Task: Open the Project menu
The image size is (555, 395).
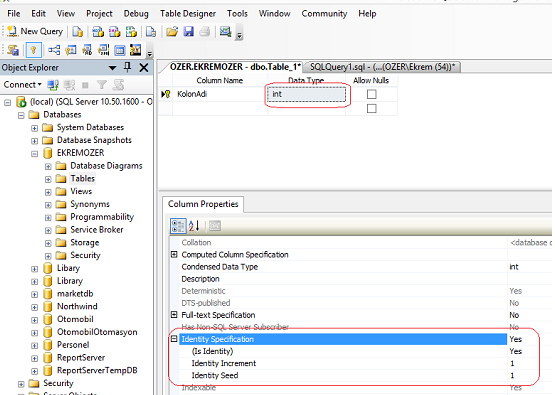Action: click(x=99, y=13)
